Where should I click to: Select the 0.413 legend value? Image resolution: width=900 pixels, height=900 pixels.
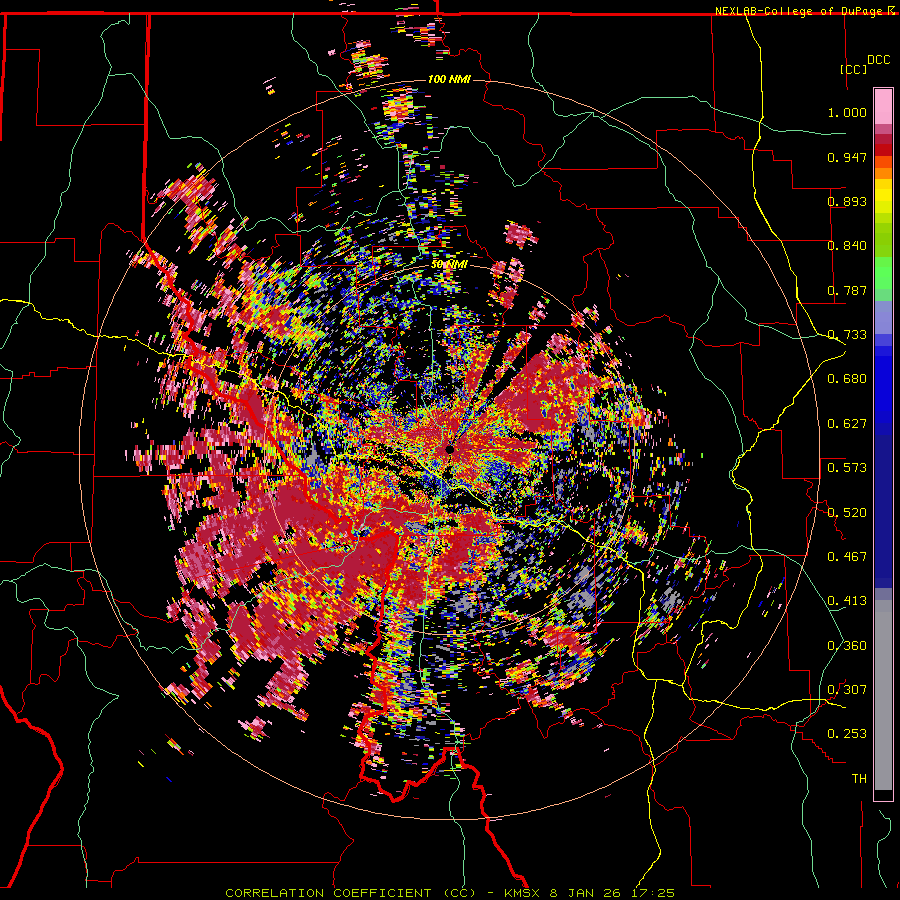point(847,601)
